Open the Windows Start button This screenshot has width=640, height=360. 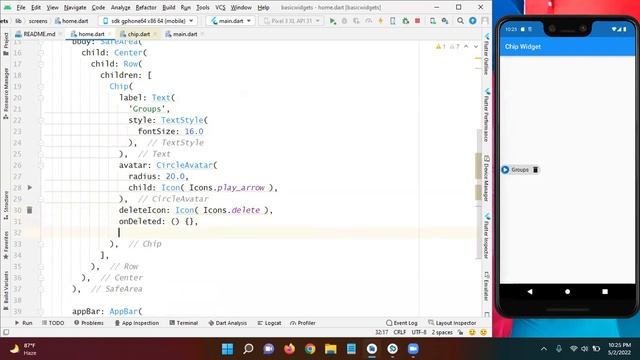click(x=227, y=349)
